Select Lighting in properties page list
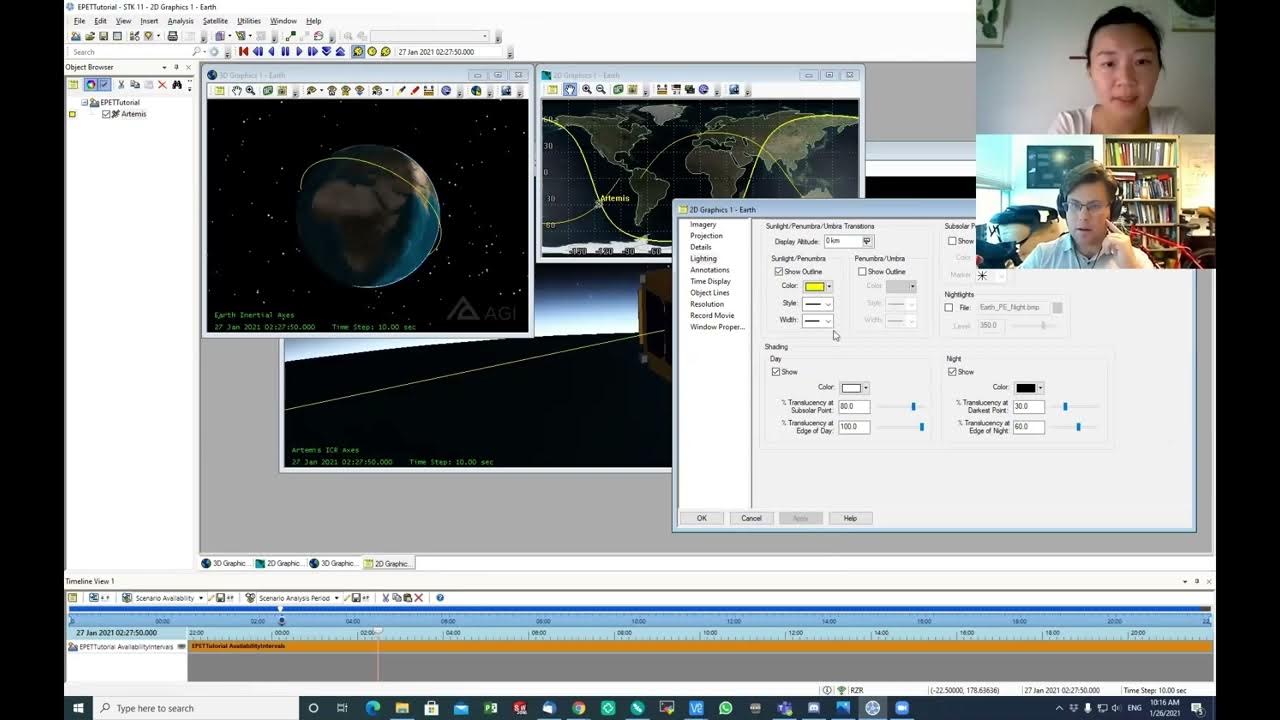 click(x=703, y=258)
